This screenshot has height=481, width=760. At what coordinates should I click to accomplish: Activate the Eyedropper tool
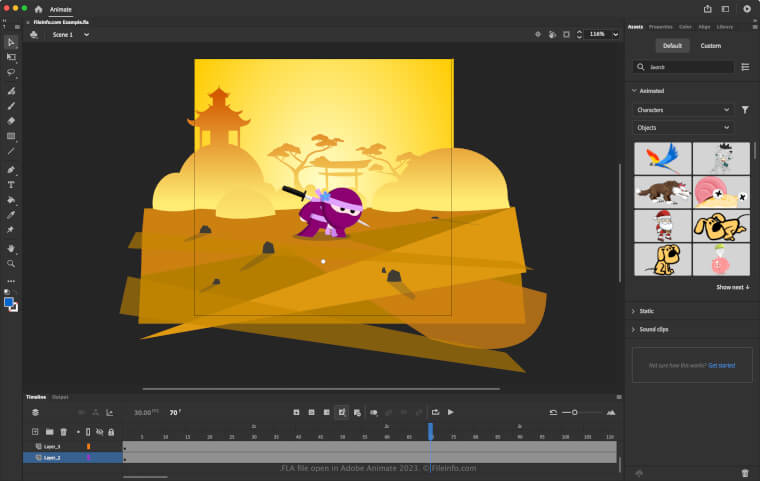pos(11,214)
